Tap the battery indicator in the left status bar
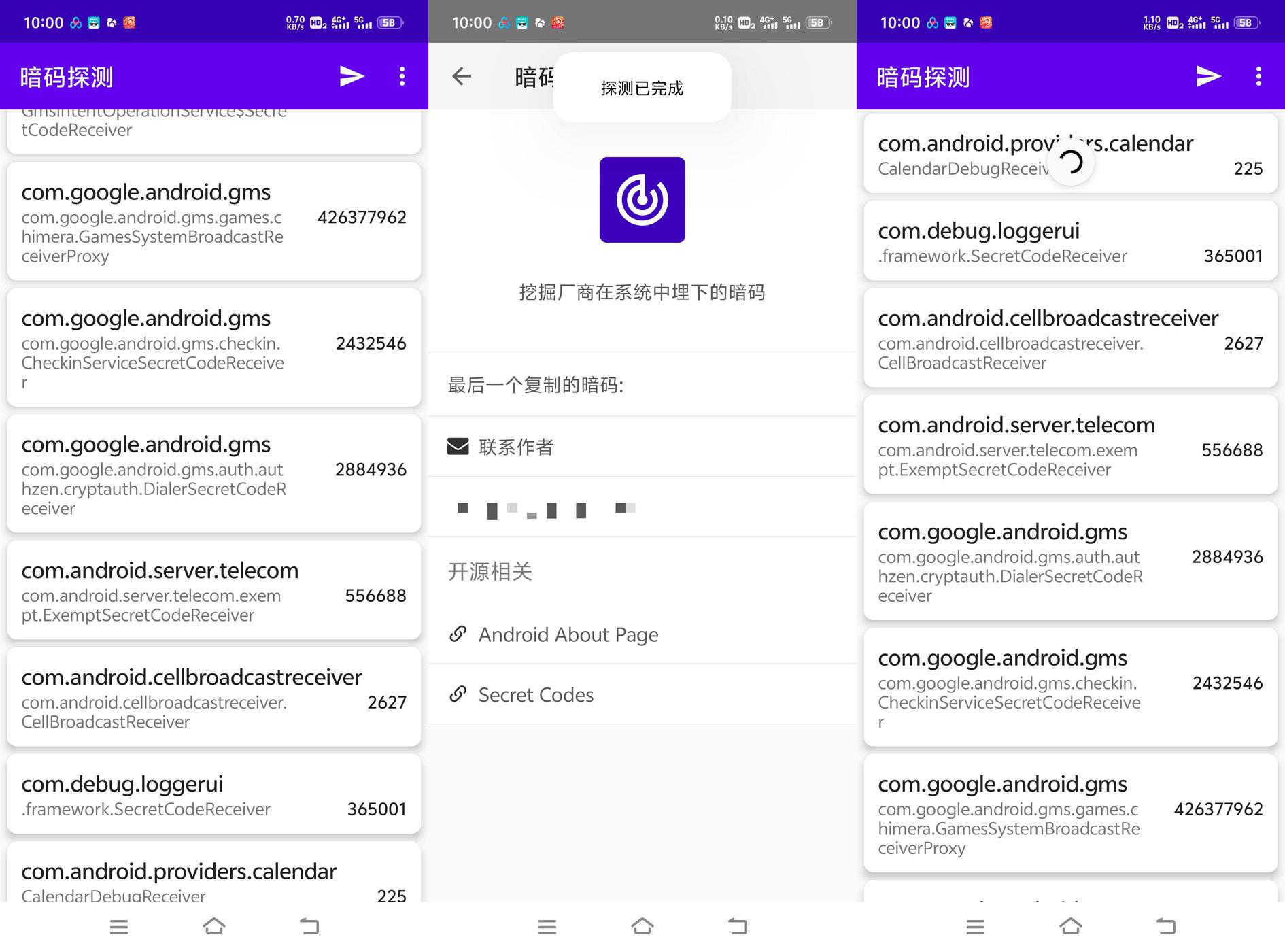This screenshot has height=952, width=1285. [390, 22]
